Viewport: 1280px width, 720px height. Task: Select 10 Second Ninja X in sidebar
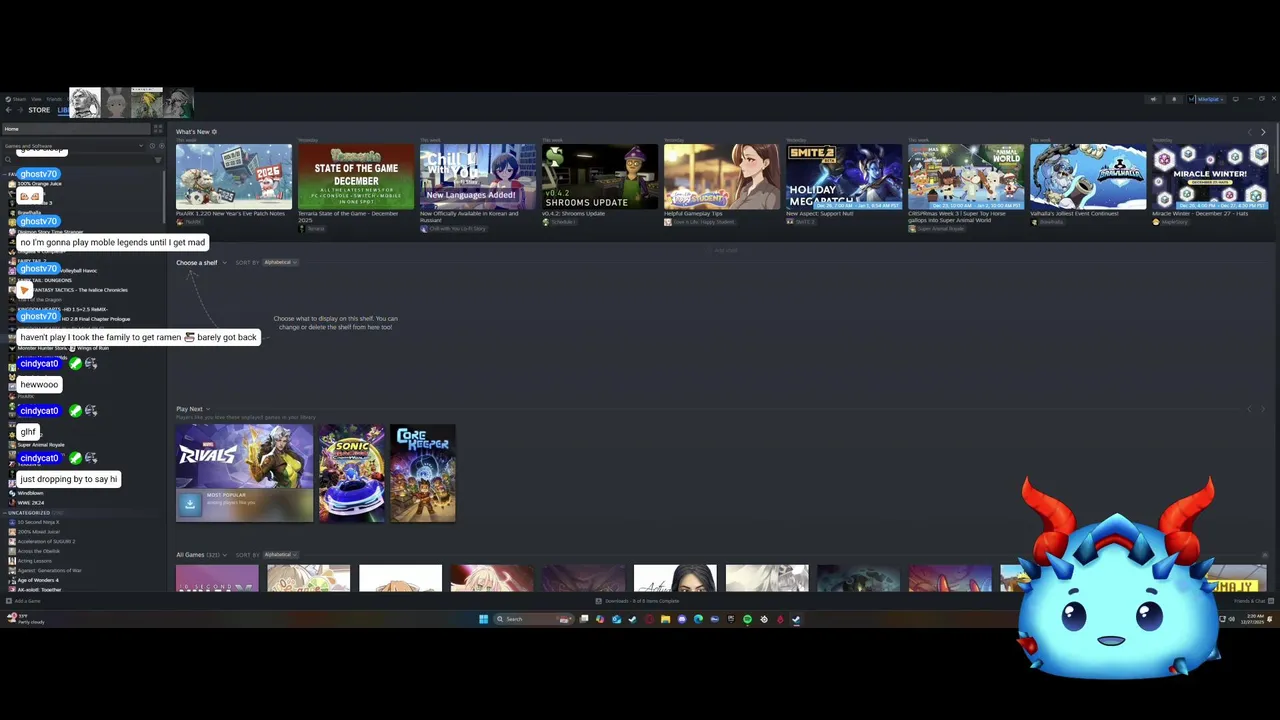pyautogui.click(x=38, y=522)
